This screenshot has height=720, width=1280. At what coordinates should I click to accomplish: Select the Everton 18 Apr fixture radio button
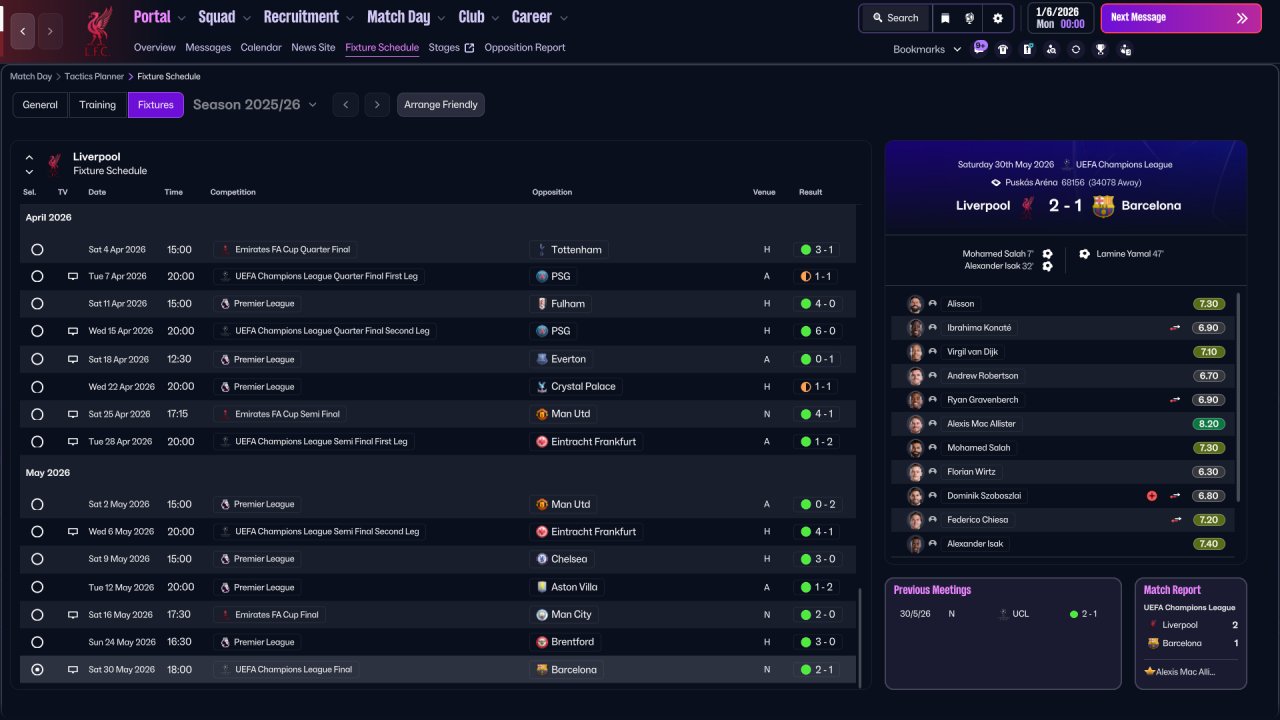(x=37, y=359)
